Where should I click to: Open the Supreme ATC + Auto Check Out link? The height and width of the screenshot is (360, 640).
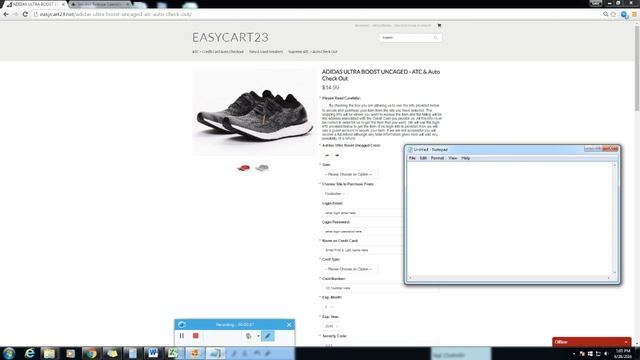tap(313, 52)
